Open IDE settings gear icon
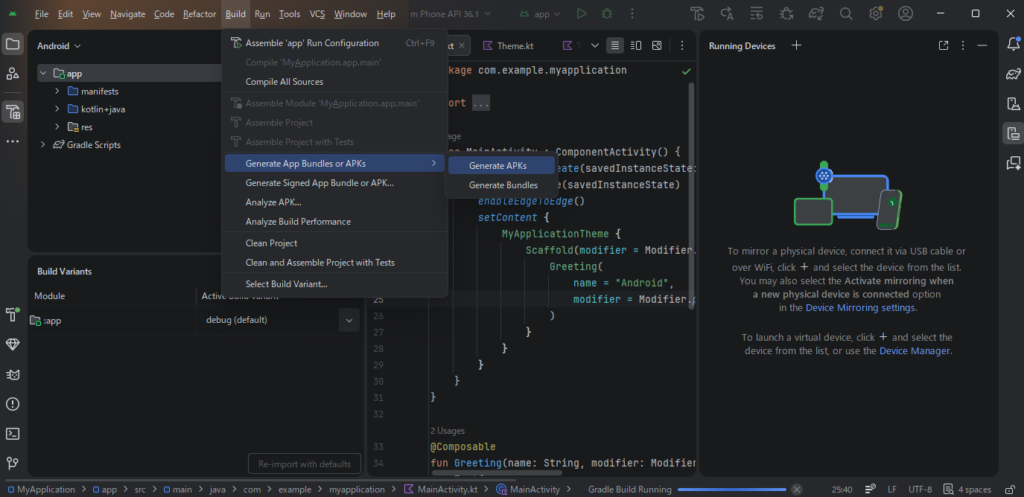 coord(876,14)
